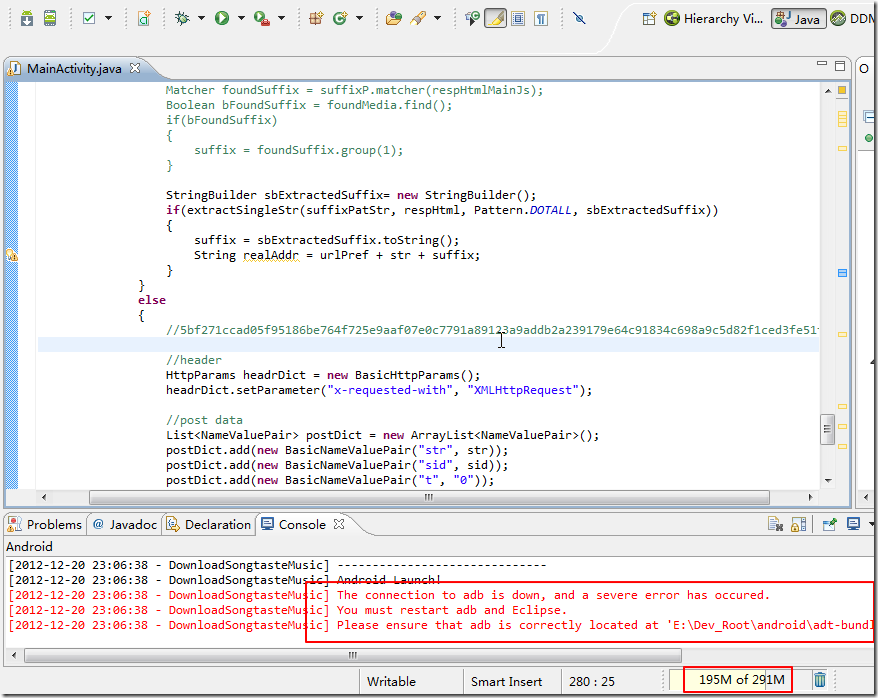Open the Android SDK Manager icon
Image resolution: width=878 pixels, height=698 pixels.
27,18
